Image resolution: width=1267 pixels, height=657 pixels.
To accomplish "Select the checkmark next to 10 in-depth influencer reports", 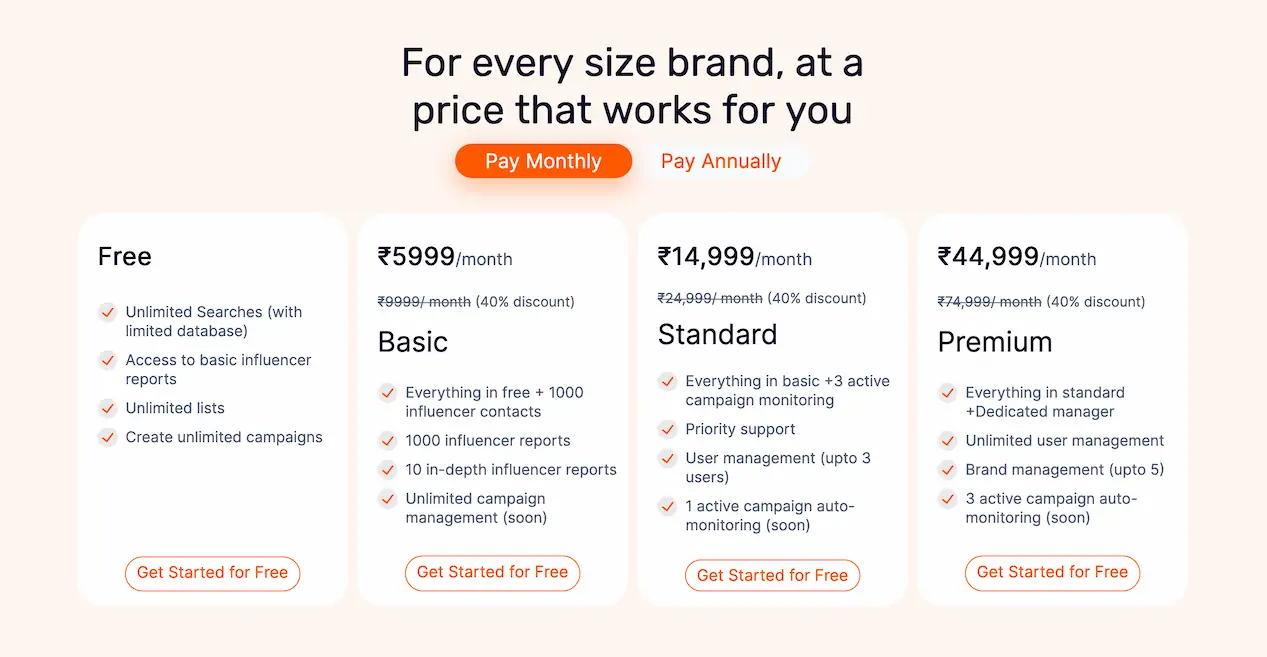I will coord(387,470).
